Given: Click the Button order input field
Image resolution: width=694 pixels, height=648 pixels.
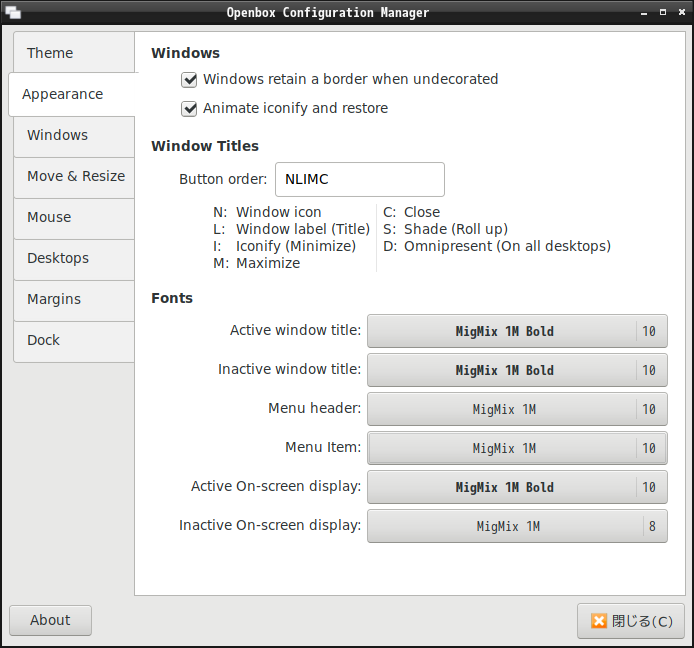Looking at the screenshot, I should 360,179.
